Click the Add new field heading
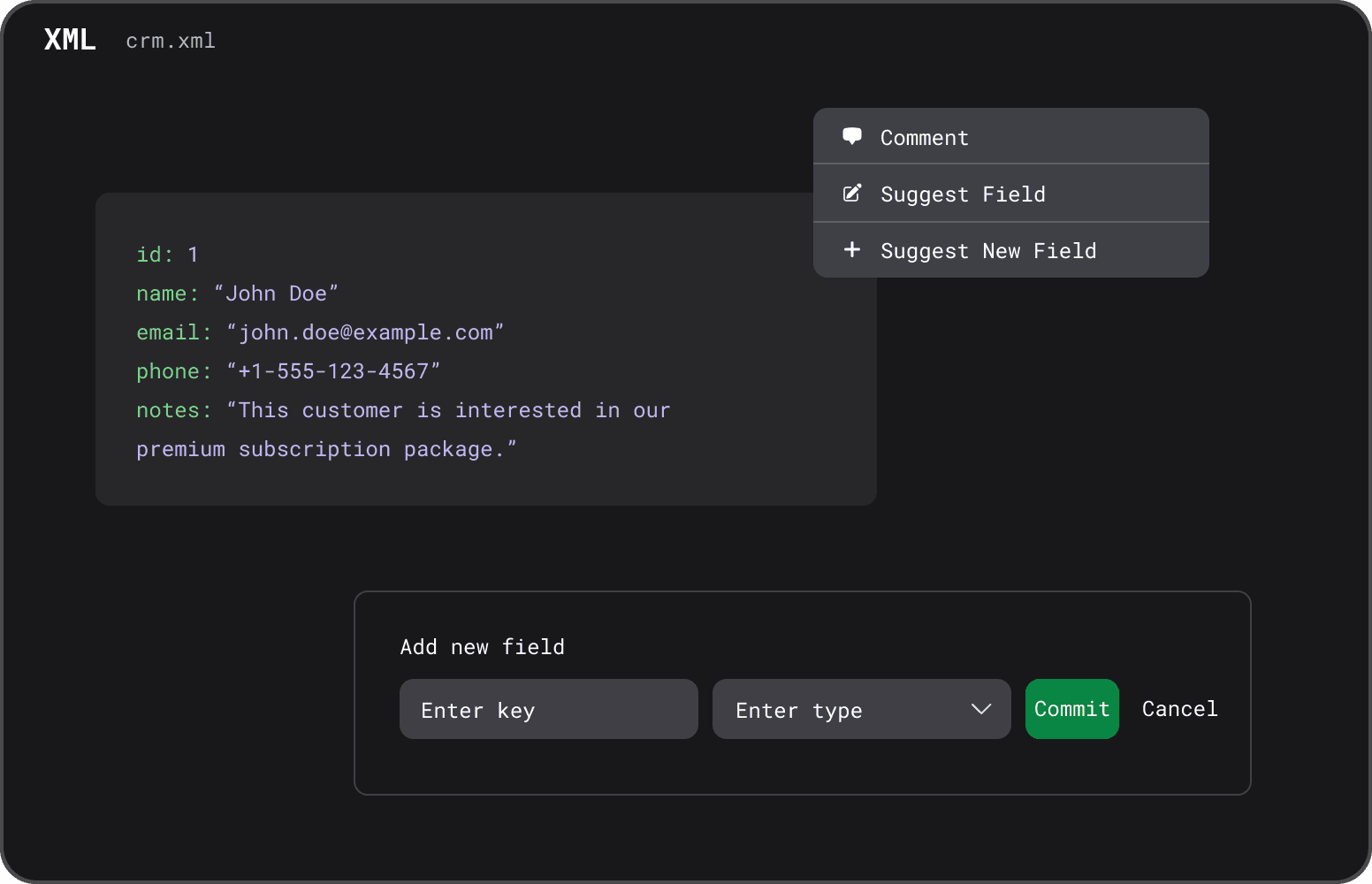Image resolution: width=1372 pixels, height=884 pixels. coord(482,646)
